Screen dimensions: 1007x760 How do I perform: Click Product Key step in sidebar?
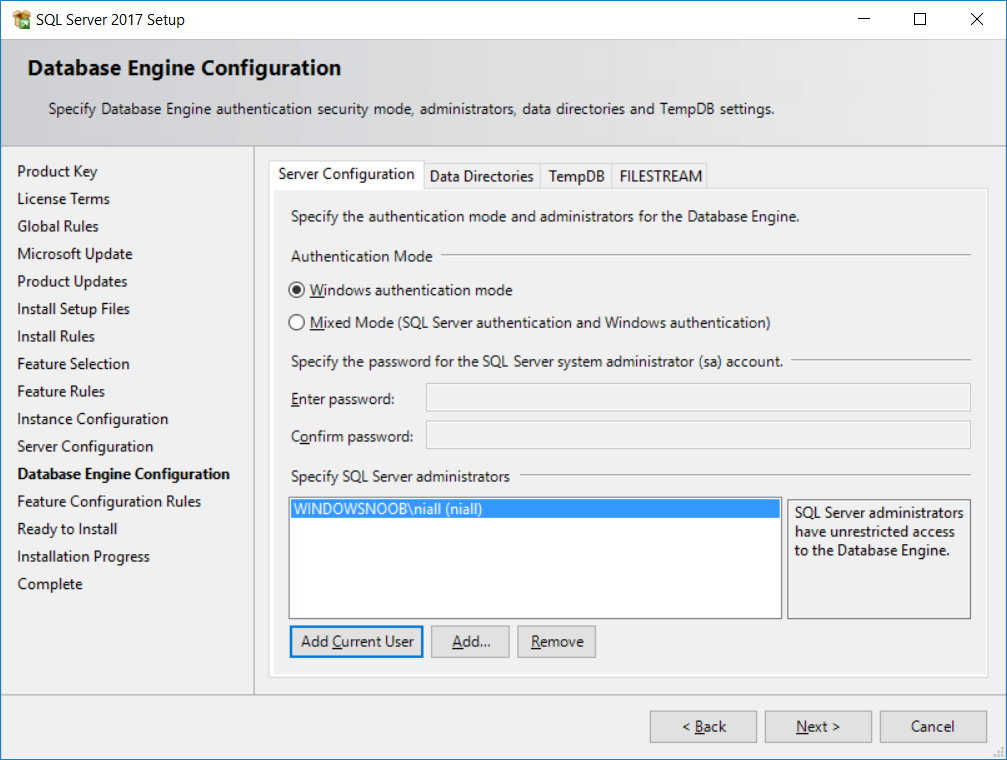click(57, 172)
